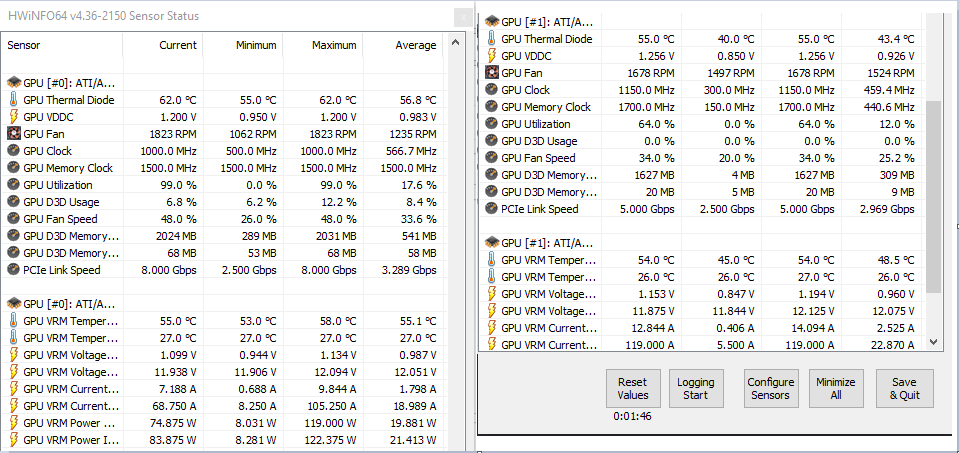
Task: Click the 1.099 V GPU VRM Voltage current value
Action: (177, 355)
